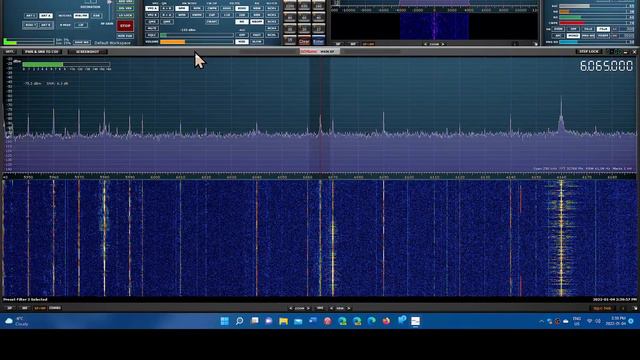640x360 pixels.
Task: Adjust the green squelch level slider
Action: coord(197,35)
